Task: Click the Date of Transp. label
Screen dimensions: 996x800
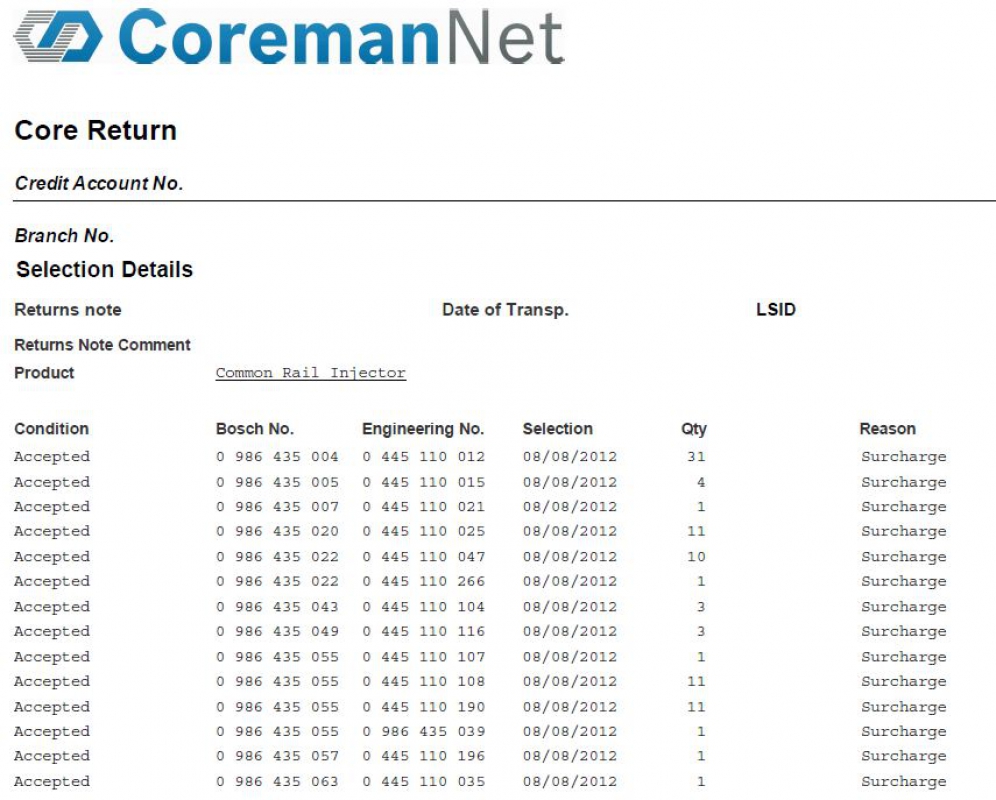Action: point(504,309)
